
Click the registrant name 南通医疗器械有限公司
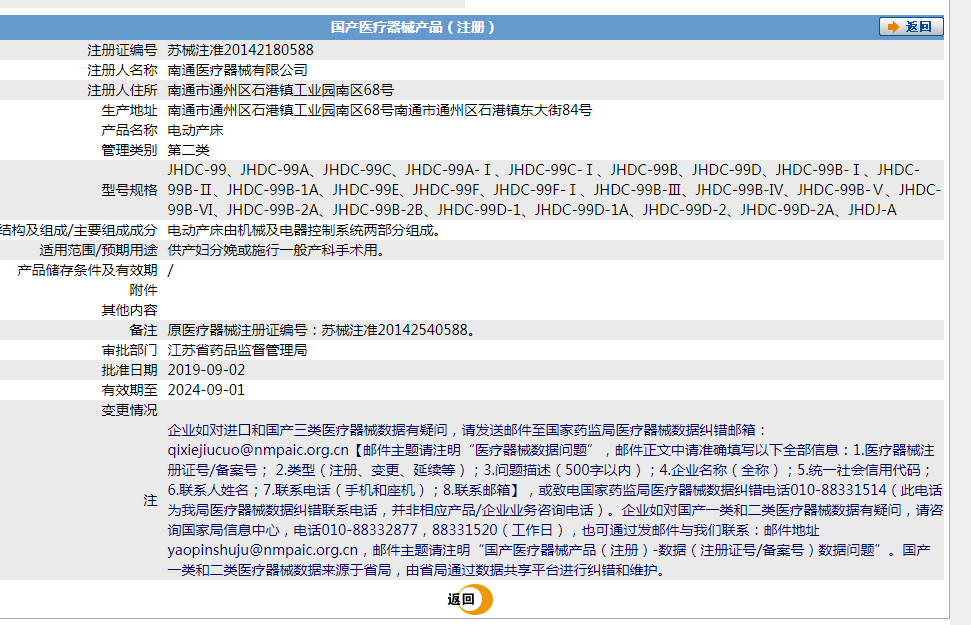(237, 70)
